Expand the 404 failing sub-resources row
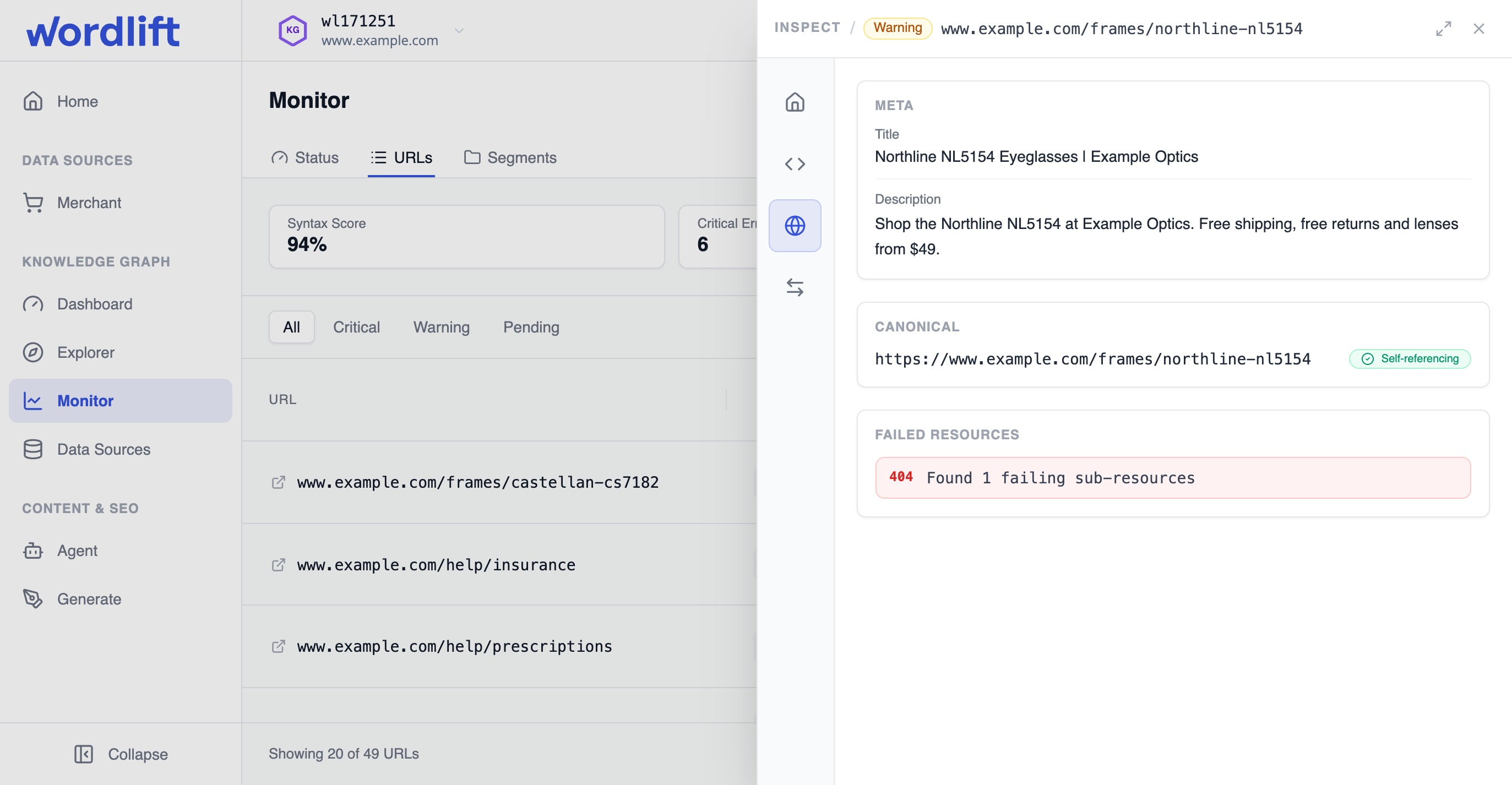 tap(1172, 478)
